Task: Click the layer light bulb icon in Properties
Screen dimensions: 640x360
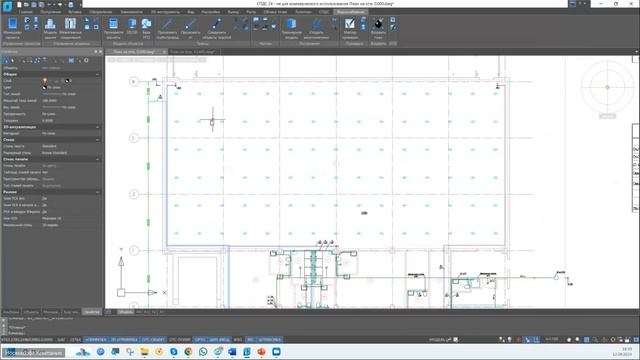Action: (45, 81)
